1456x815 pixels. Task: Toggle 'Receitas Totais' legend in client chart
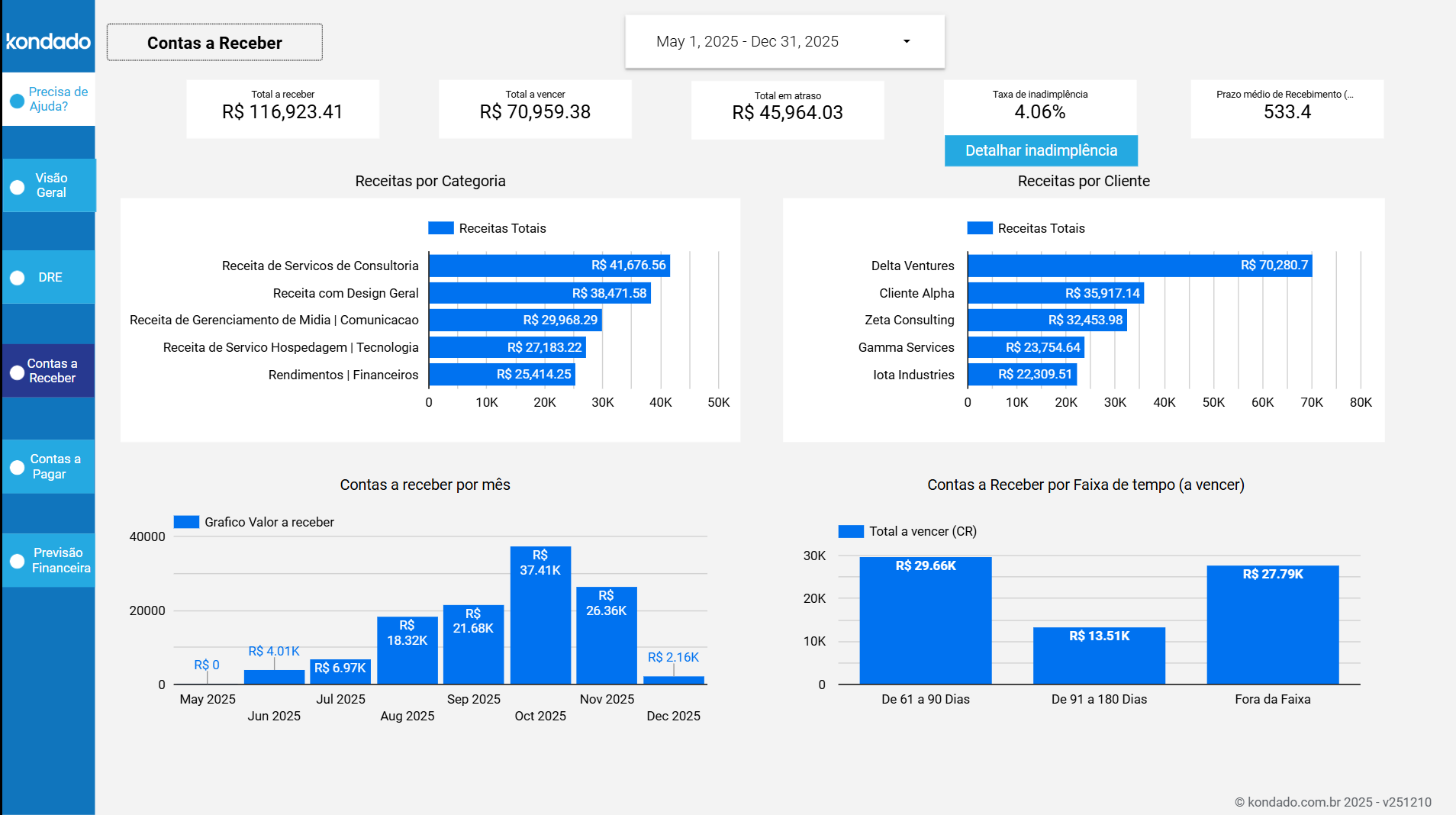click(979, 227)
